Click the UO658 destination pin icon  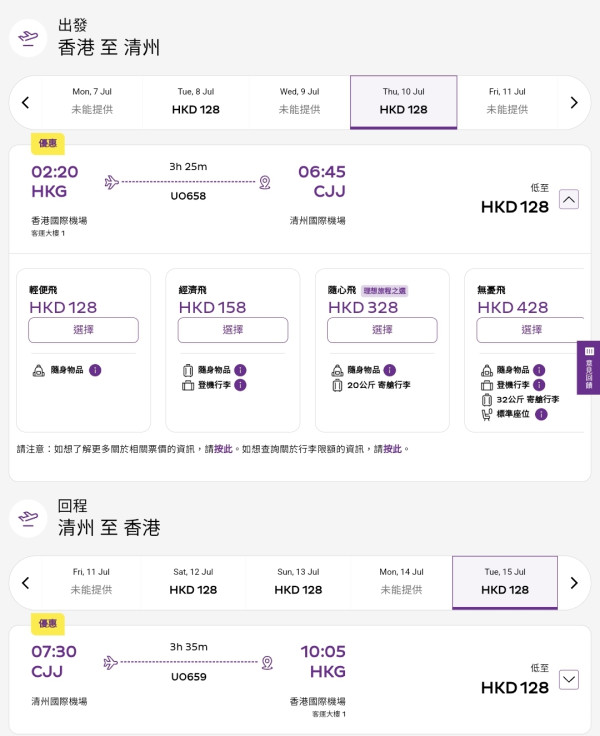(265, 182)
